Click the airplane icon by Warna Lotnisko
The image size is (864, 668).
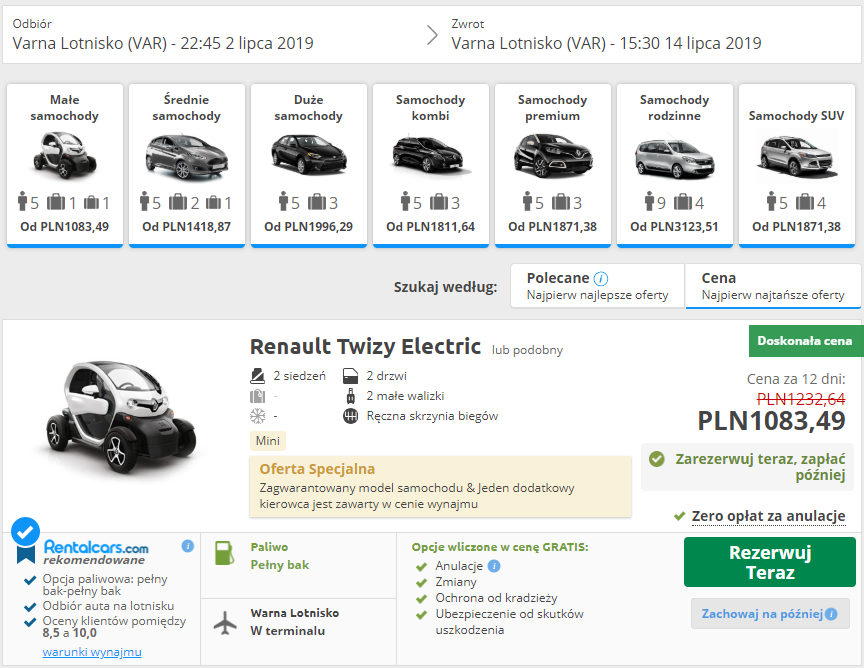225,623
